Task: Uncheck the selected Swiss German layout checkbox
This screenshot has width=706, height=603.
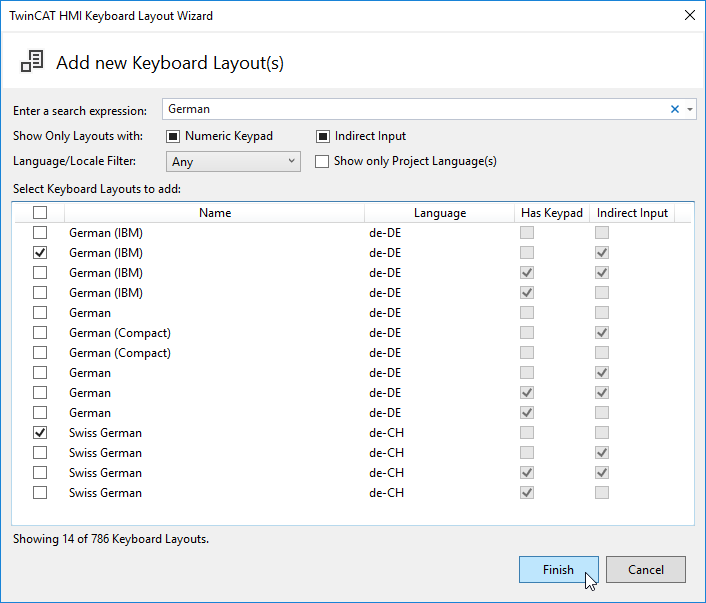Action: click(x=40, y=433)
